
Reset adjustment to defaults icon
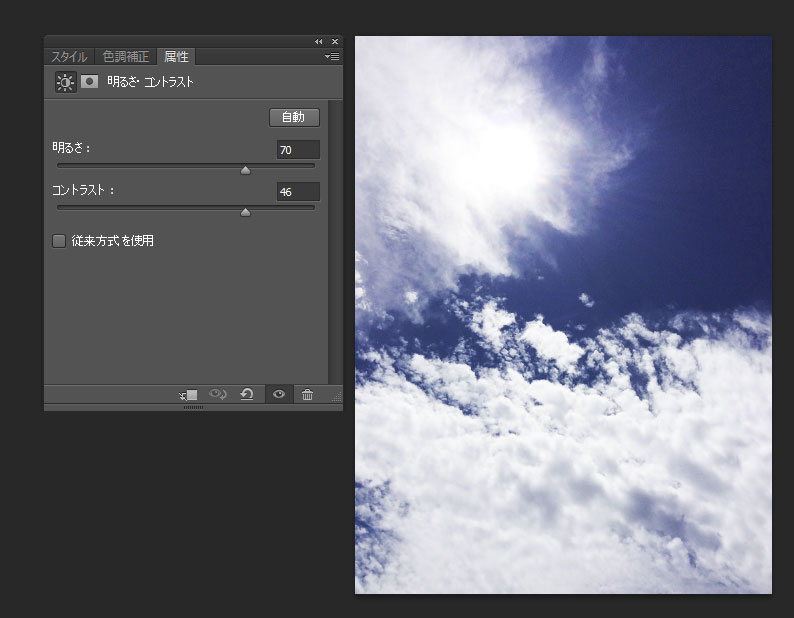click(x=247, y=394)
